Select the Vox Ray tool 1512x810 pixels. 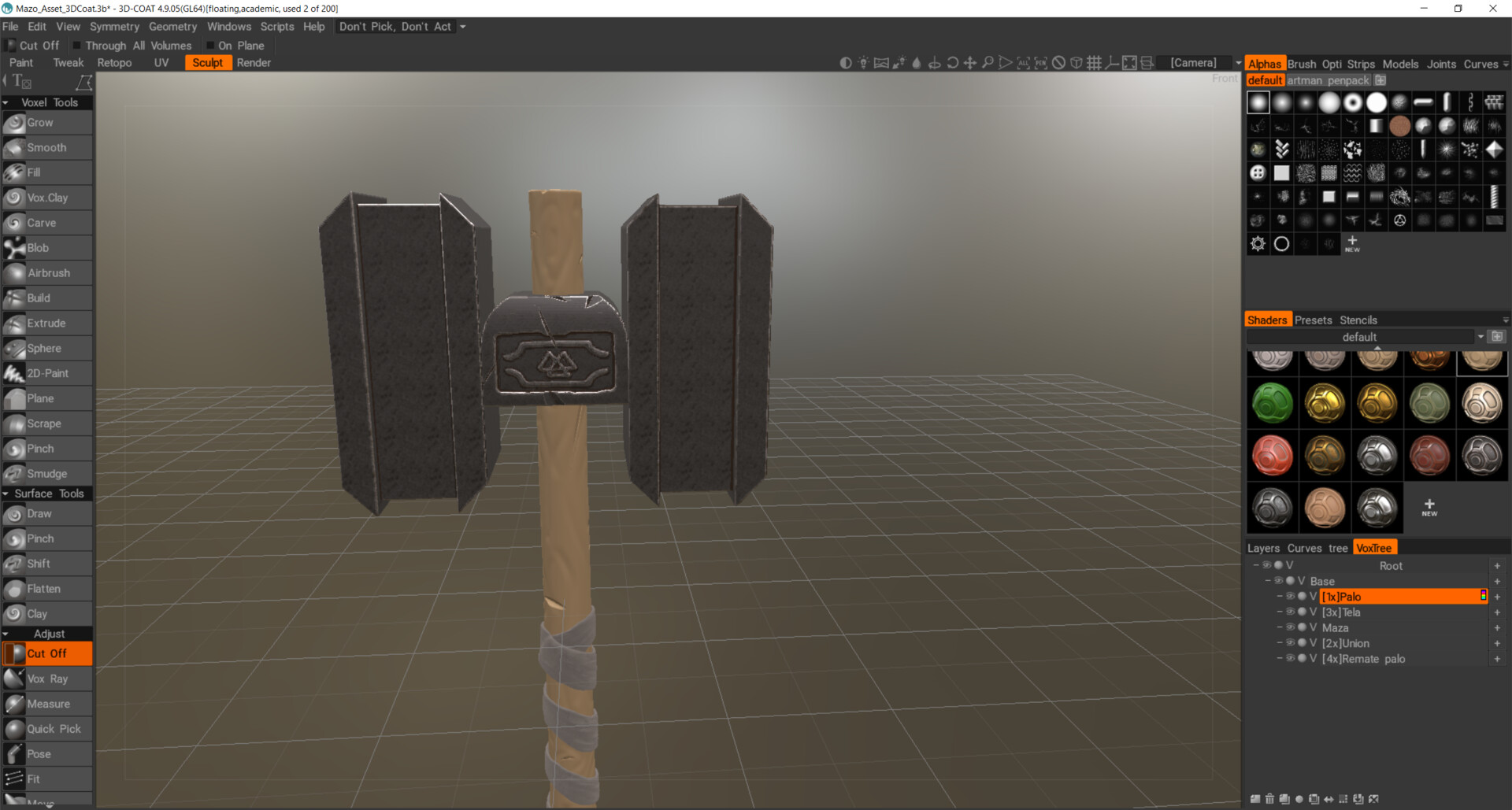coord(47,679)
